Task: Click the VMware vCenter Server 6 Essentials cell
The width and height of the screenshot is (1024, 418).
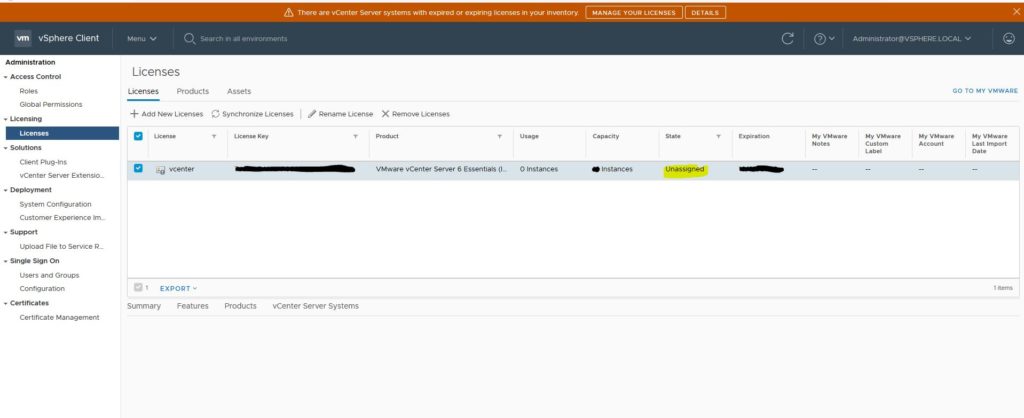Action: point(441,169)
